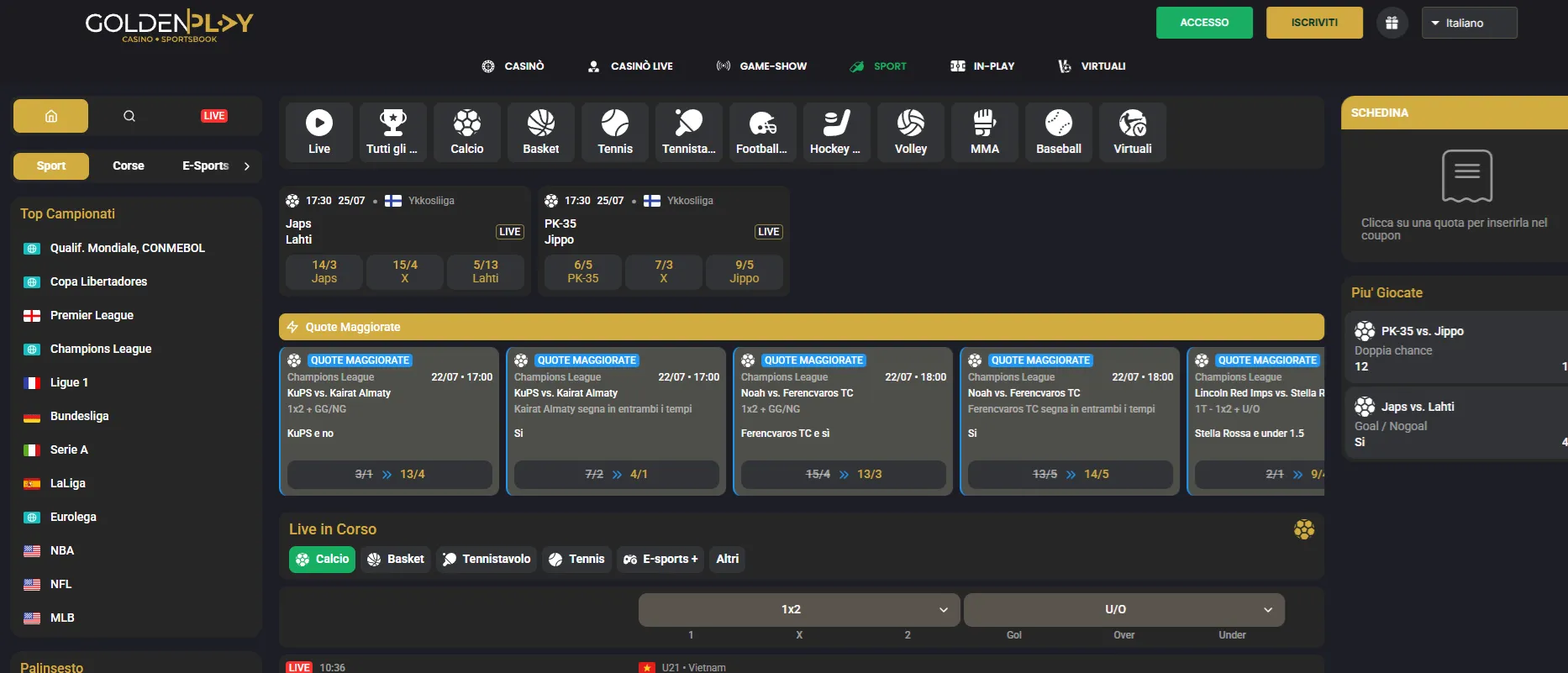Select the Football helmet tile
This screenshot has width=1568, height=673.
click(763, 132)
